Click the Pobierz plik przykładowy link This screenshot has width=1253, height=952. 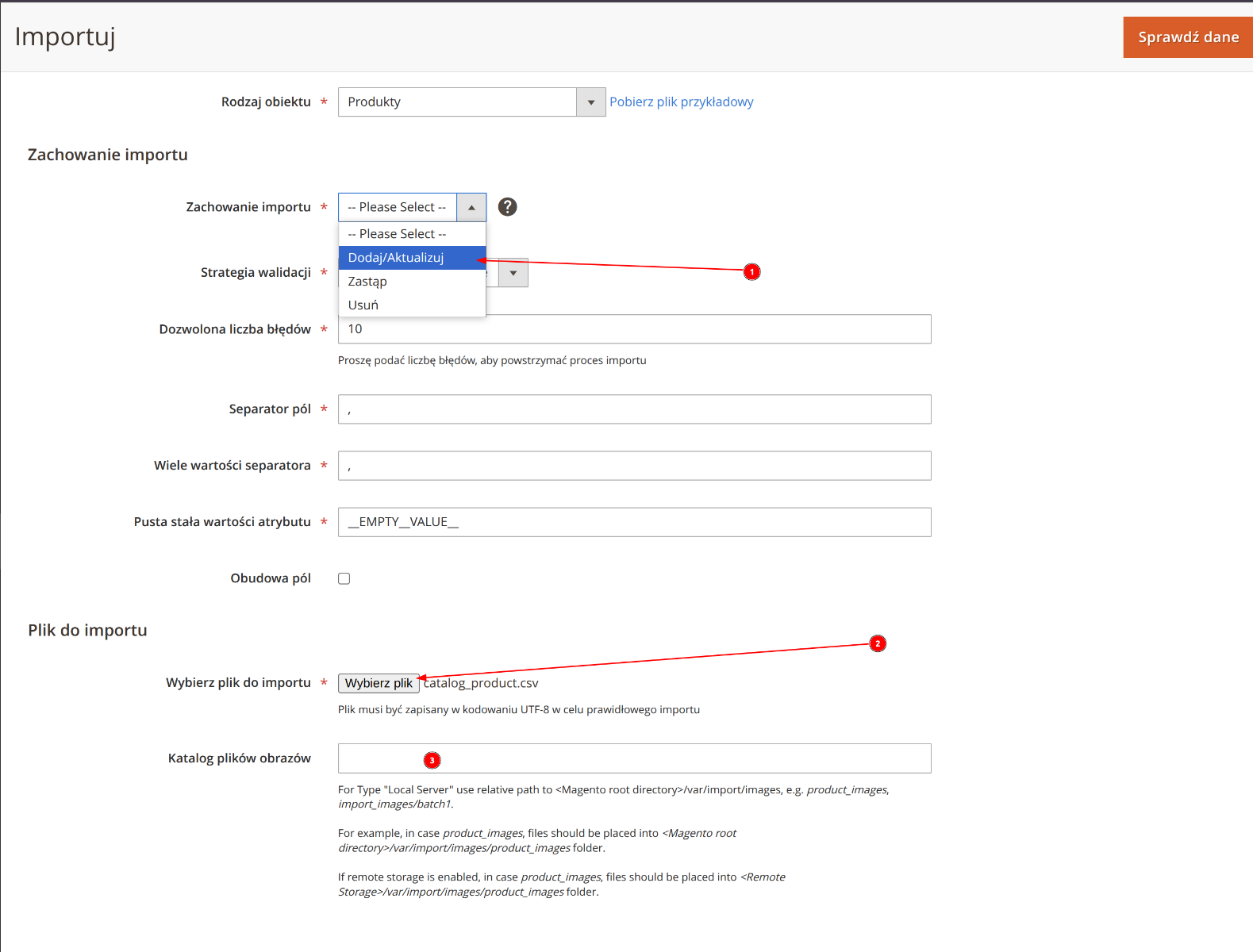click(681, 102)
